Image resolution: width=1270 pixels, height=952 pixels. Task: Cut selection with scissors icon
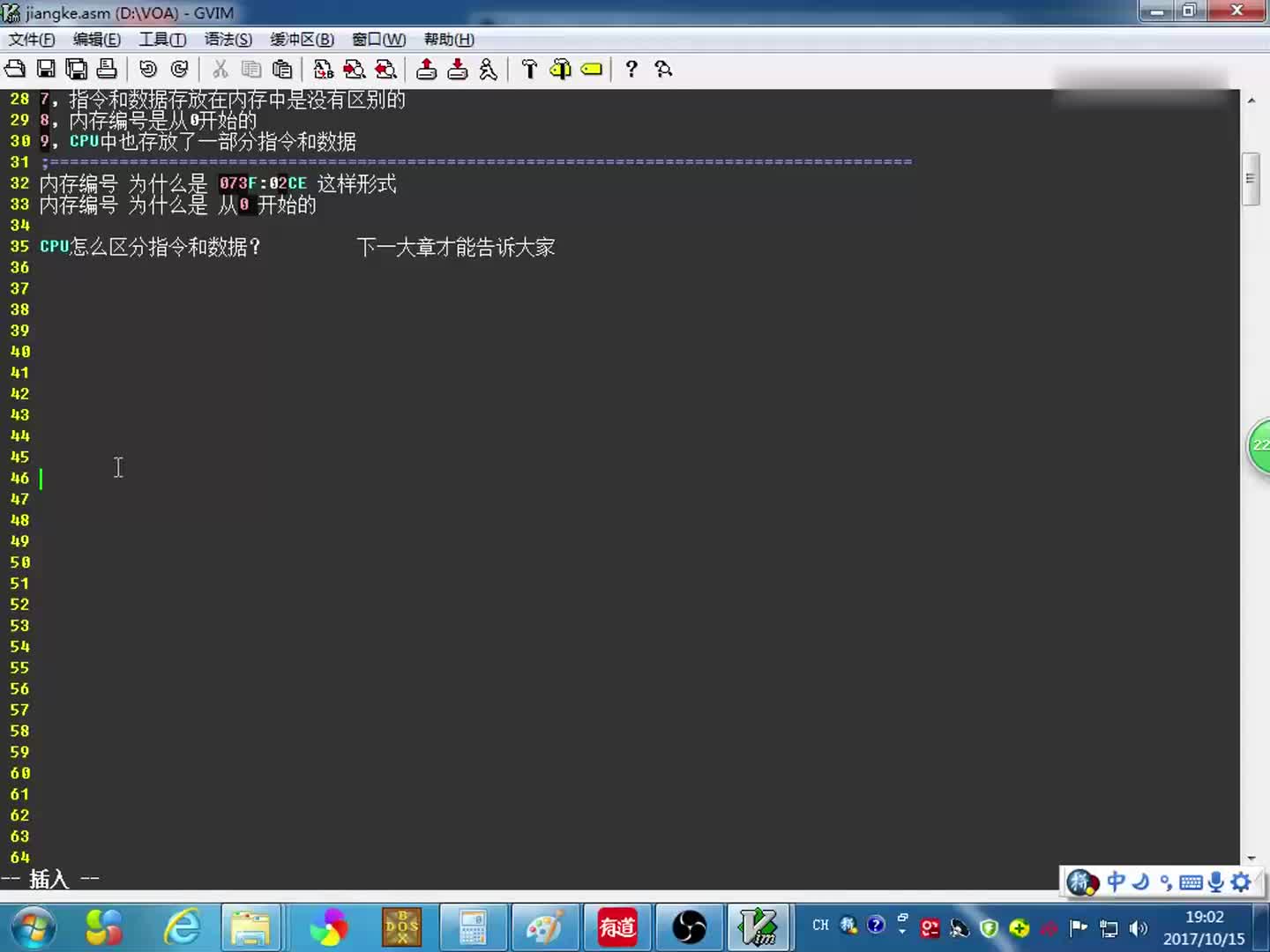click(x=220, y=69)
